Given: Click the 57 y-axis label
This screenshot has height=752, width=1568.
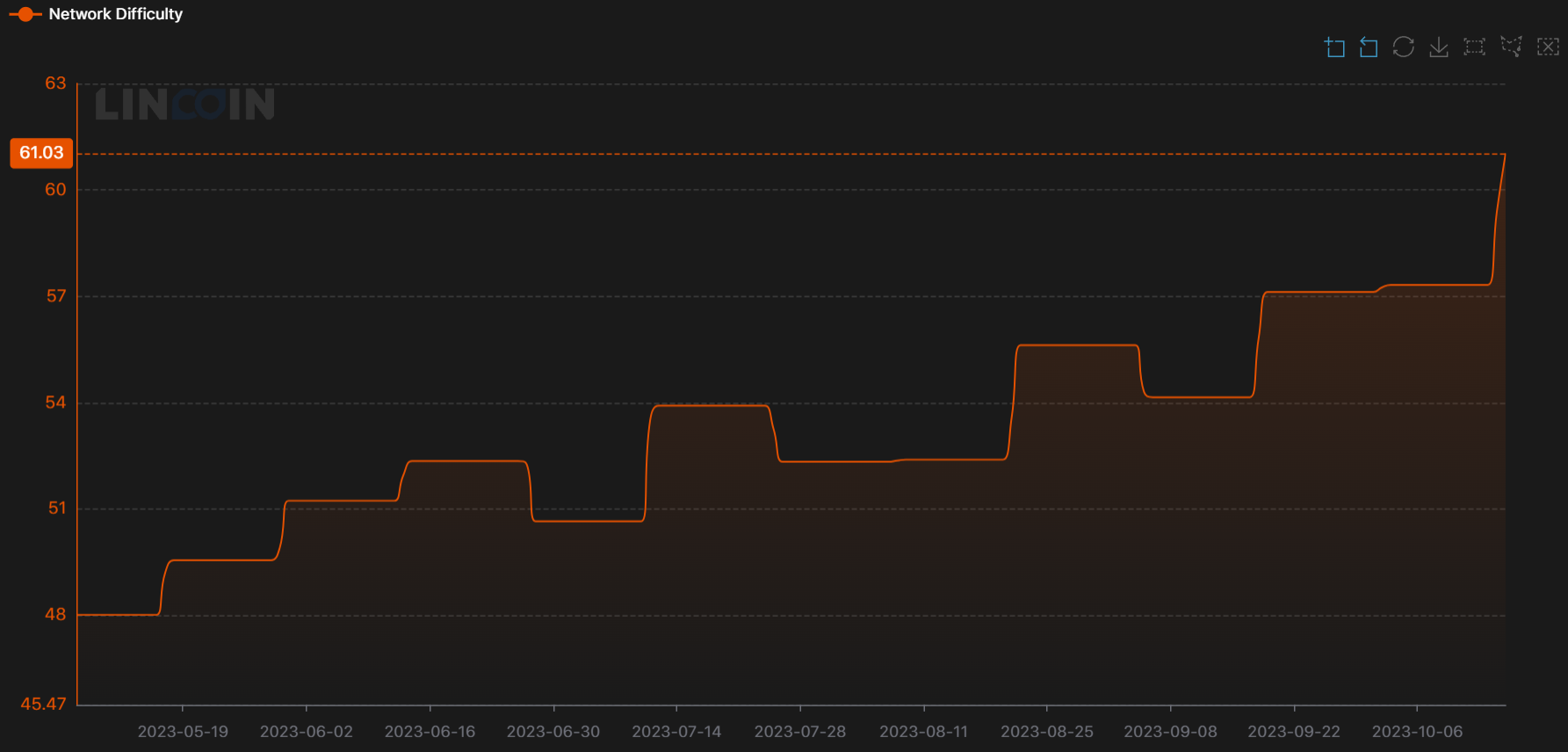Looking at the screenshot, I should coord(56,296).
